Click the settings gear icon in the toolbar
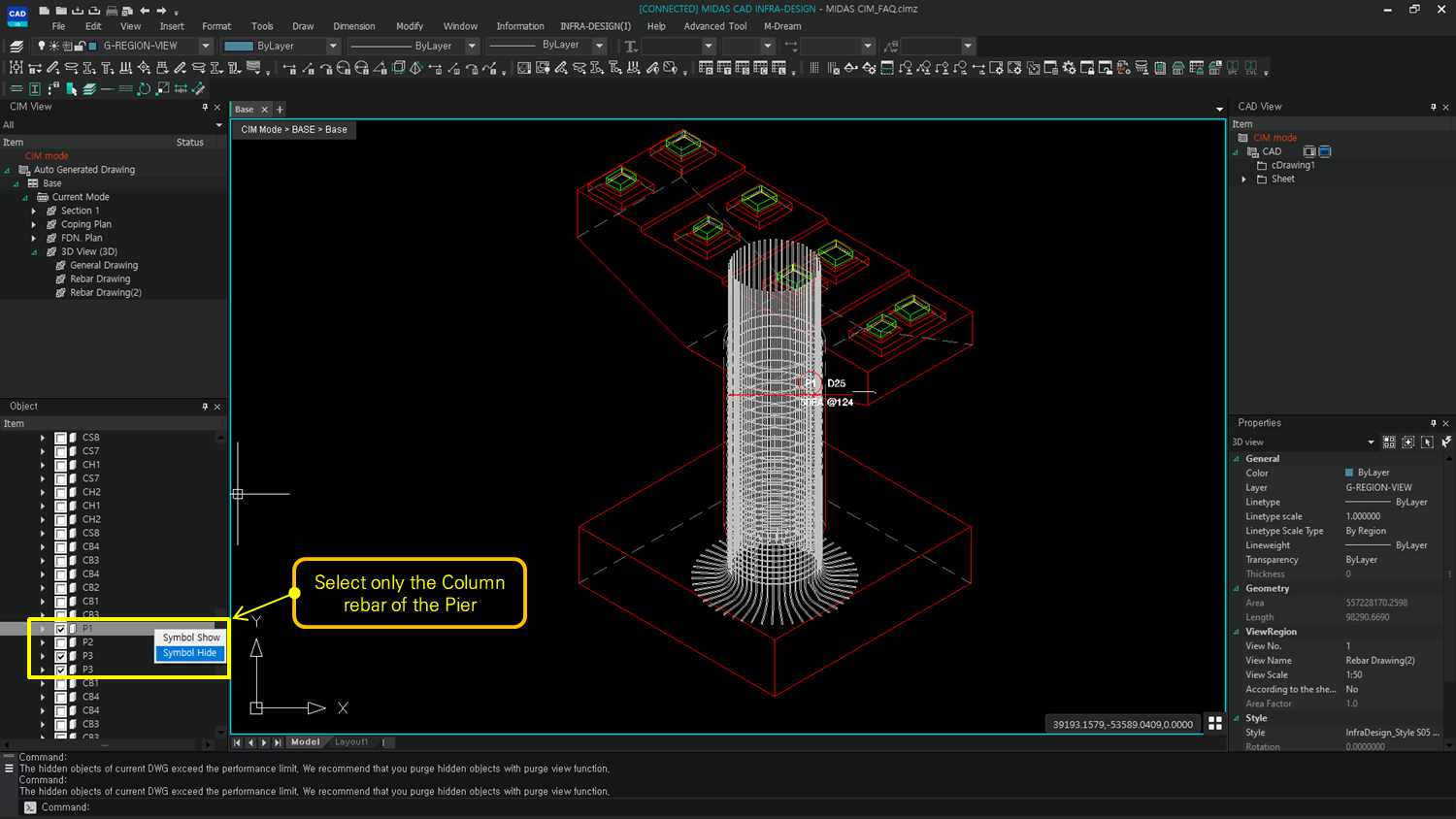Screen dimensions: 1456x819 1068,68
